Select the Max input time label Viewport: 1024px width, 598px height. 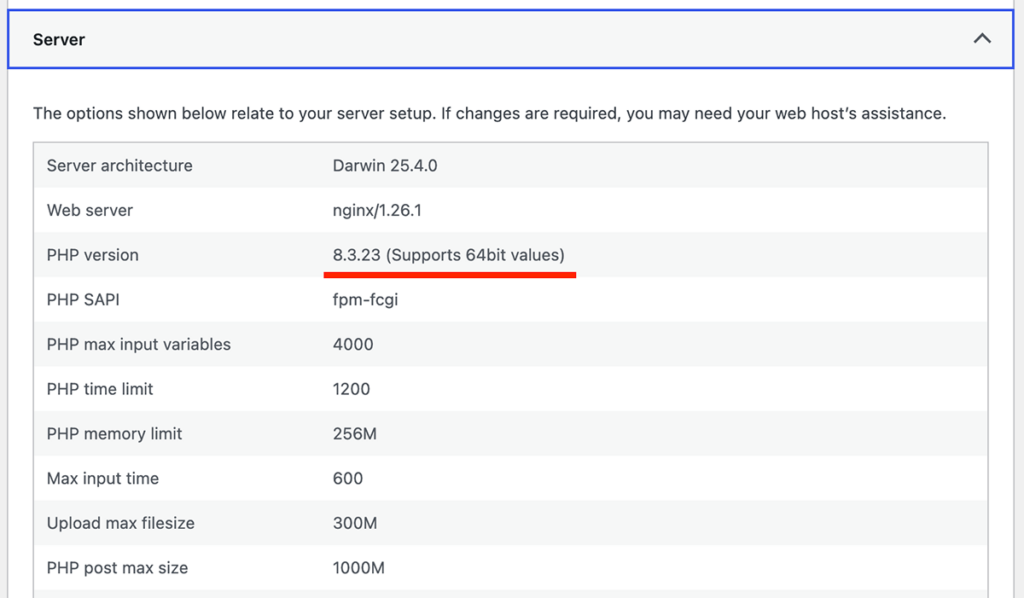[103, 479]
